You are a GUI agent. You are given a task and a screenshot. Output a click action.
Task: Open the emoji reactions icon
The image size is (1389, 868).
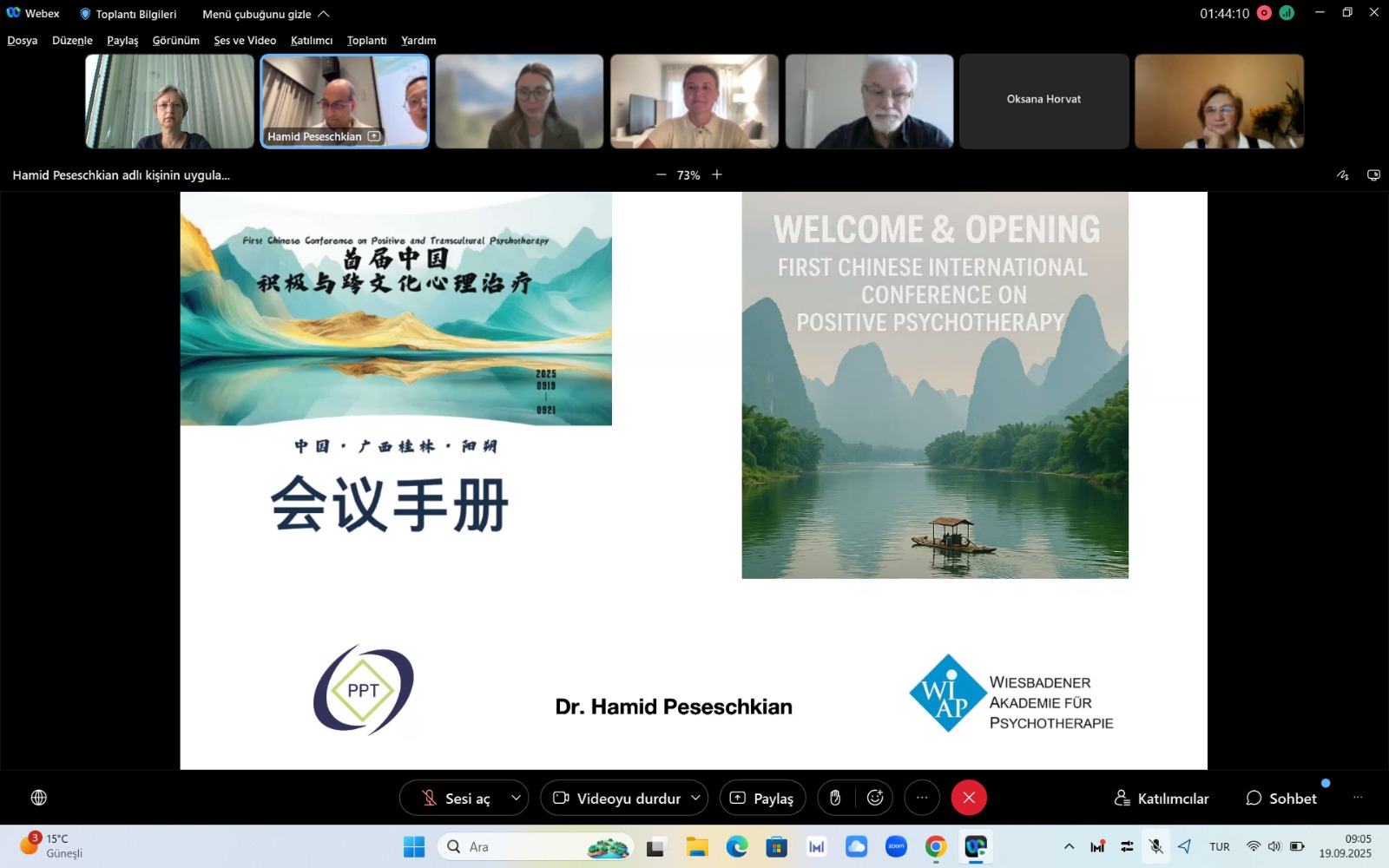point(875,798)
